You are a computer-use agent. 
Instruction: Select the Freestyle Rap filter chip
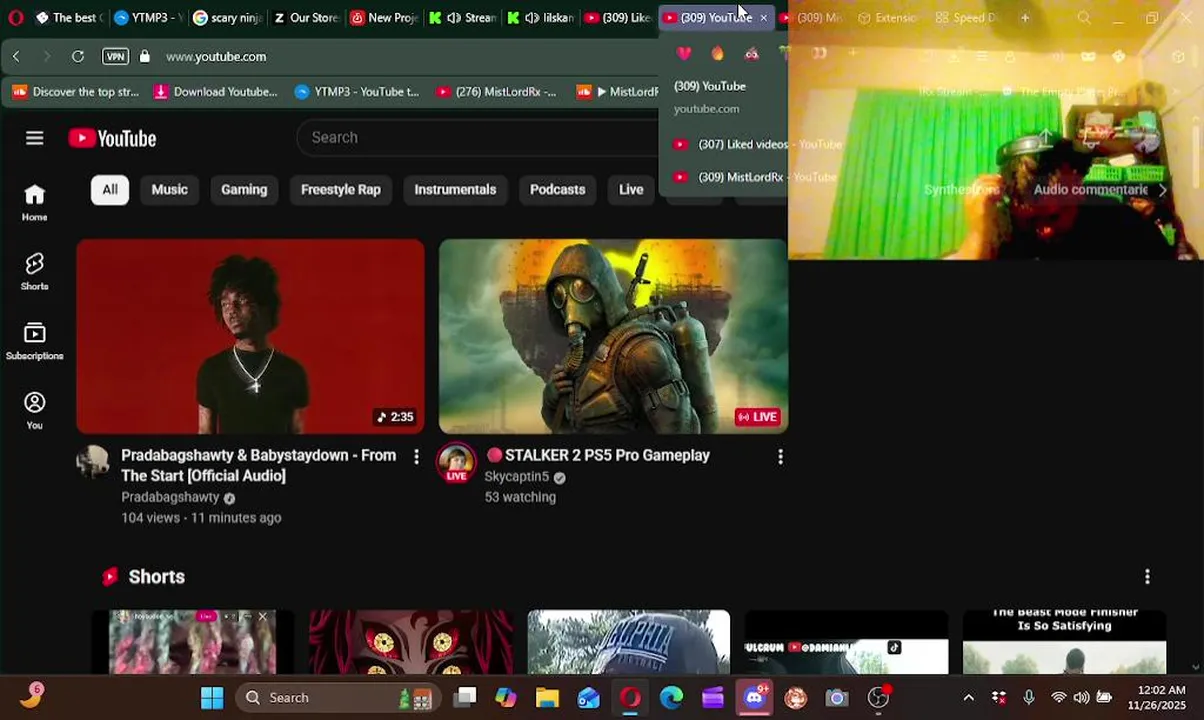coord(341,189)
